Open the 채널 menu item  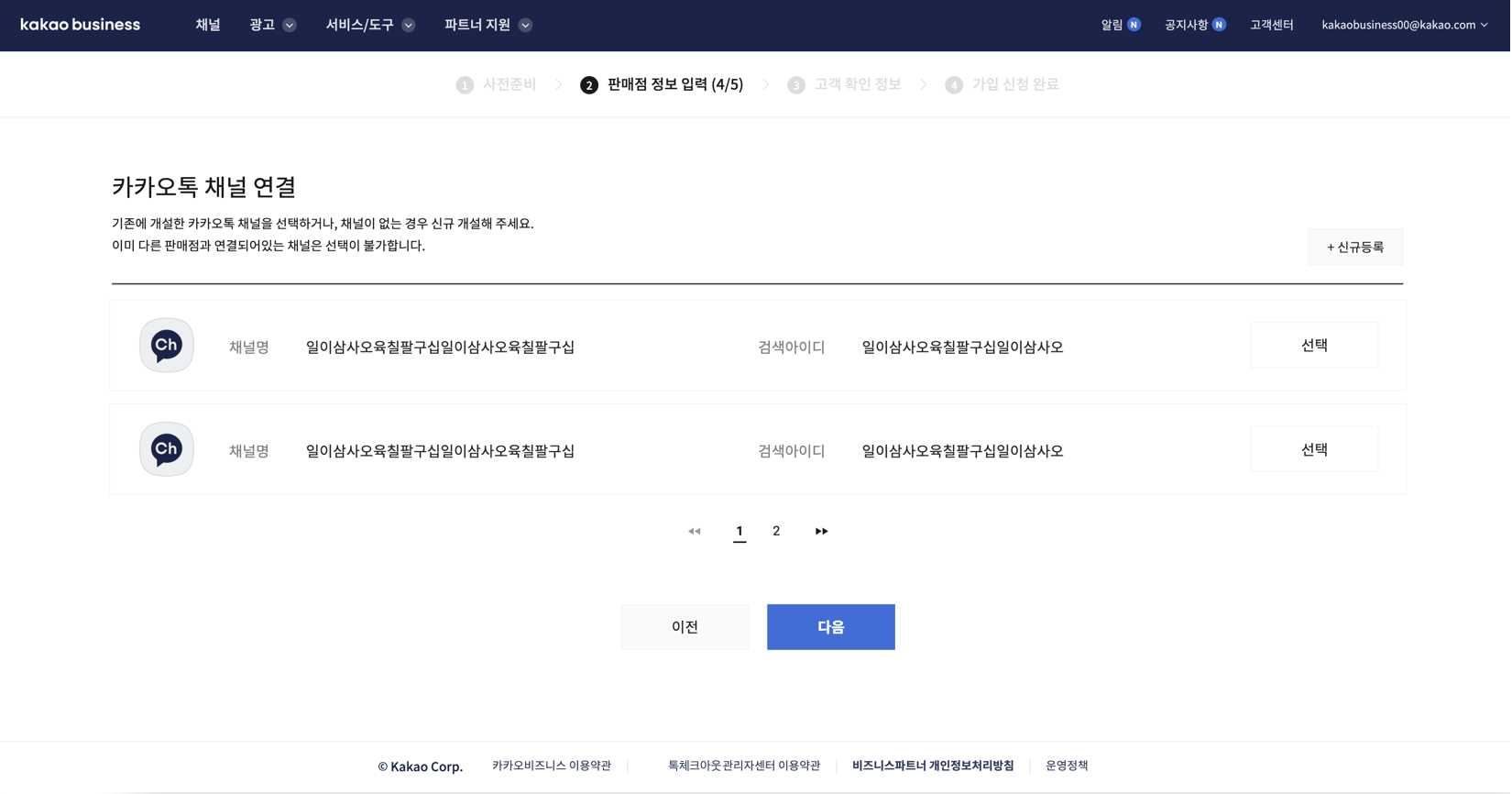[x=208, y=25]
